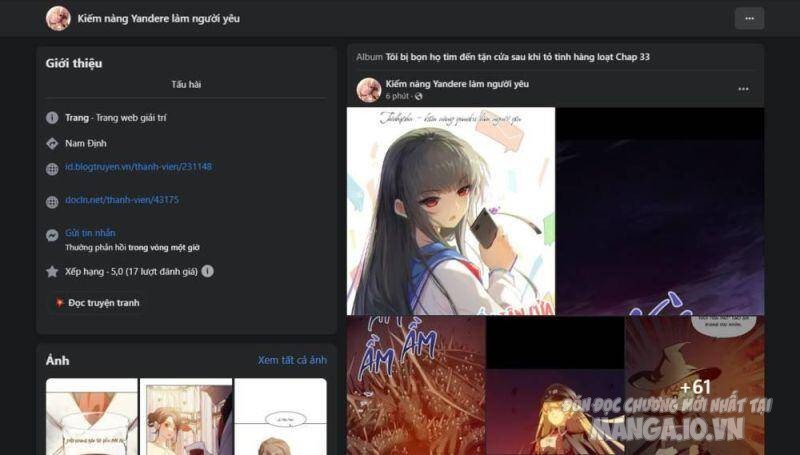Open the +61 more photos thumbnail
This screenshot has height=455, width=800.
695,385
